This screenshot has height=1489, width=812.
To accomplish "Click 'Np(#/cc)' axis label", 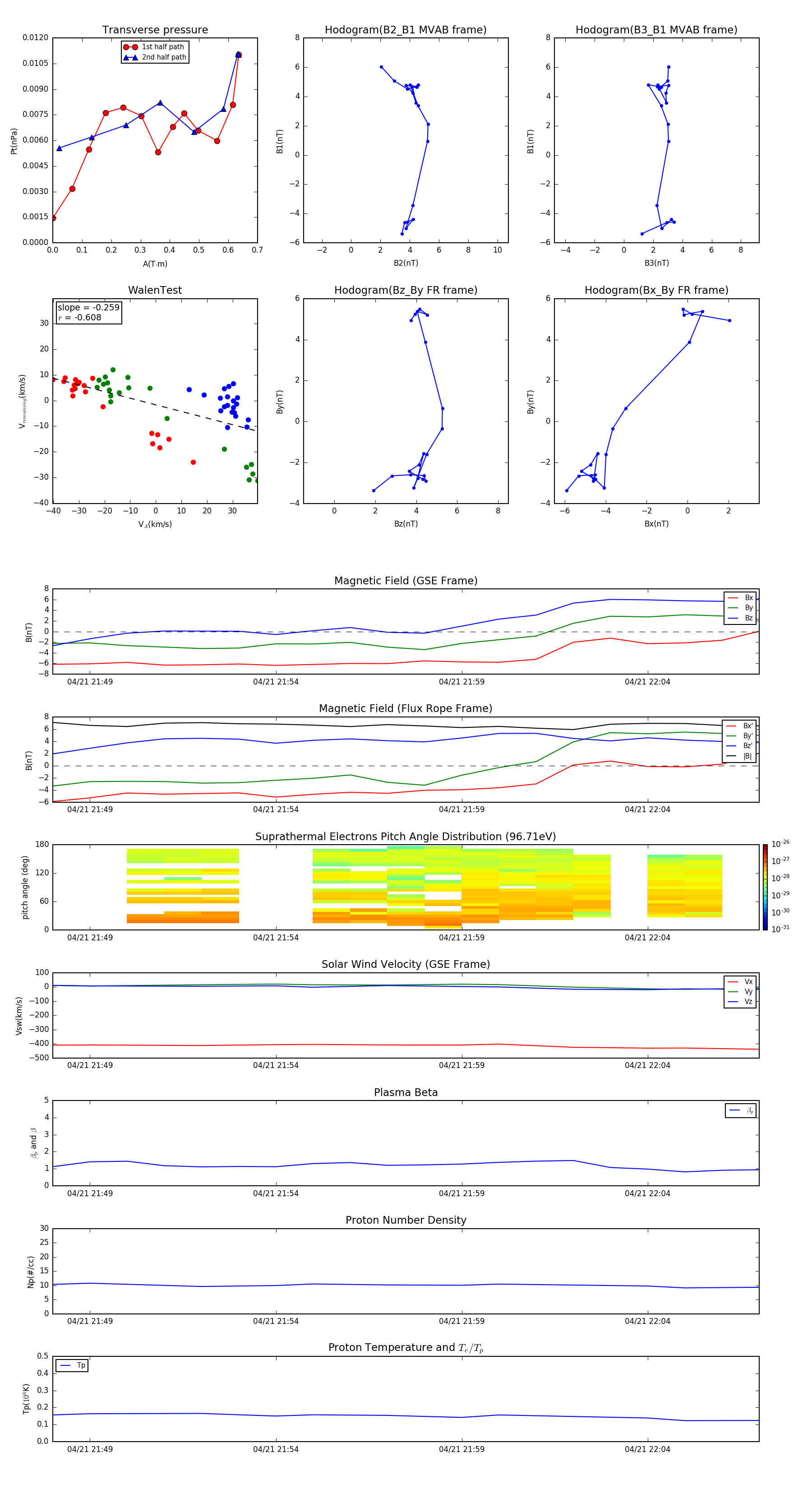I will [x=31, y=1272].
